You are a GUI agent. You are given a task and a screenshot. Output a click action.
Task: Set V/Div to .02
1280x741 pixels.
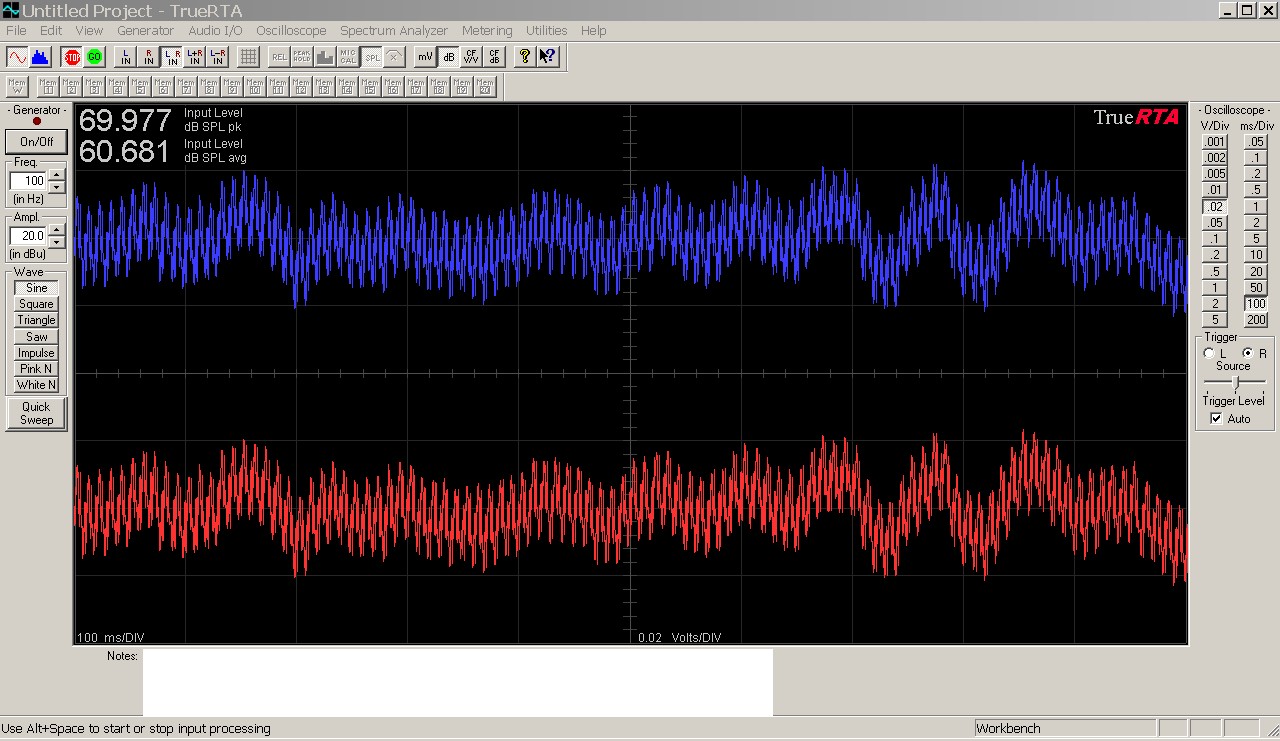point(1214,207)
